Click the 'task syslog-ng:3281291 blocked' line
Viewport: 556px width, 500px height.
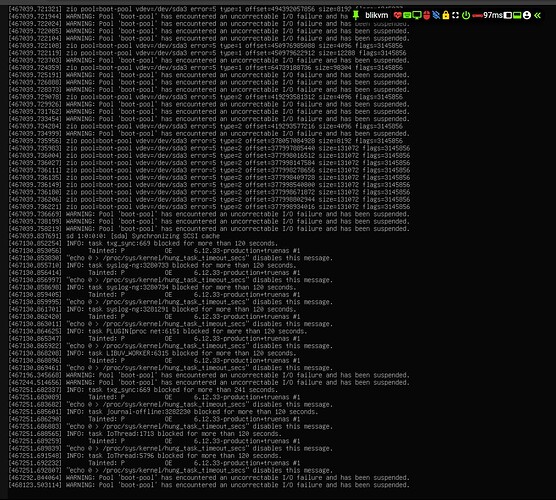tap(152, 309)
